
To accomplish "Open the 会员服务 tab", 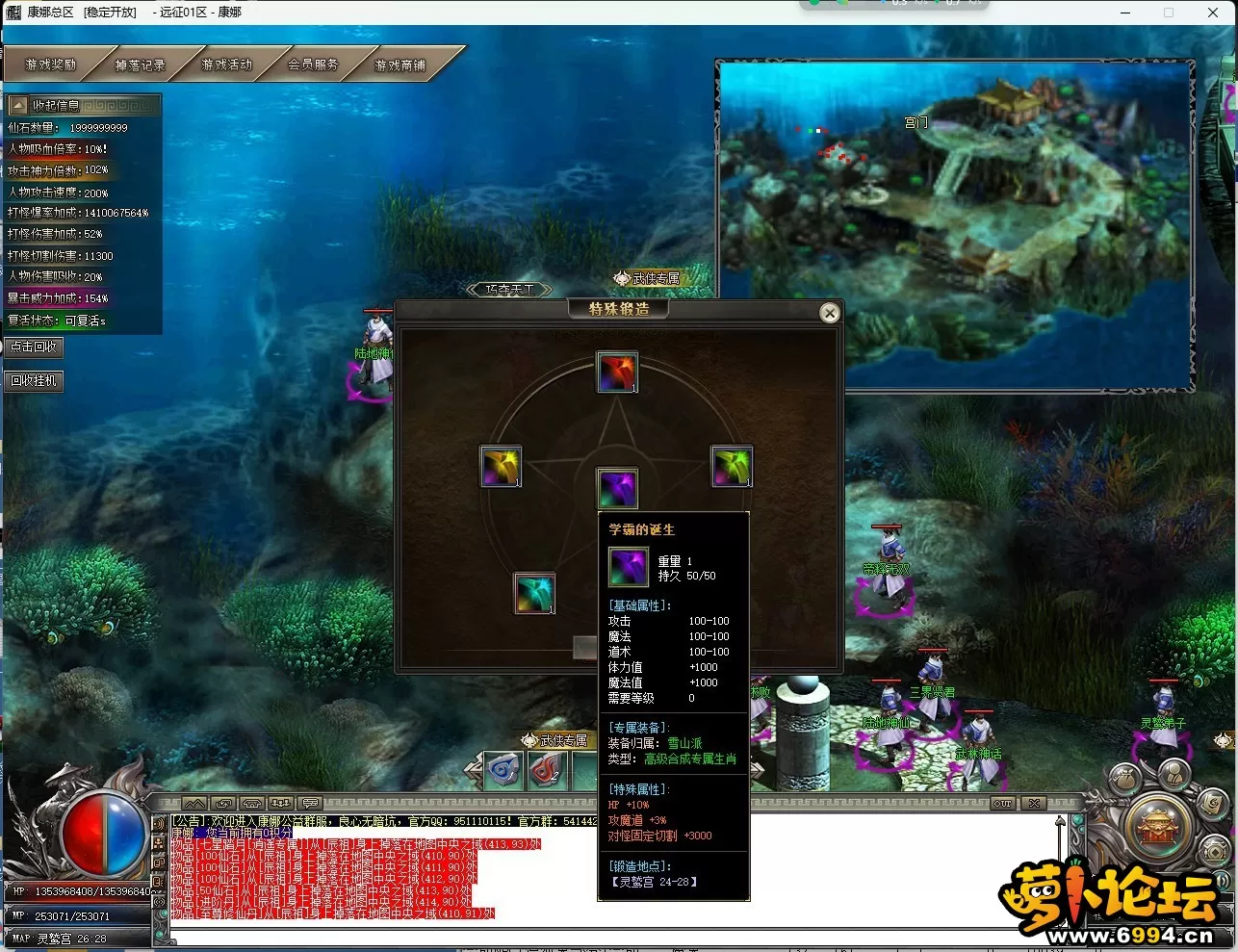I will 313,65.
